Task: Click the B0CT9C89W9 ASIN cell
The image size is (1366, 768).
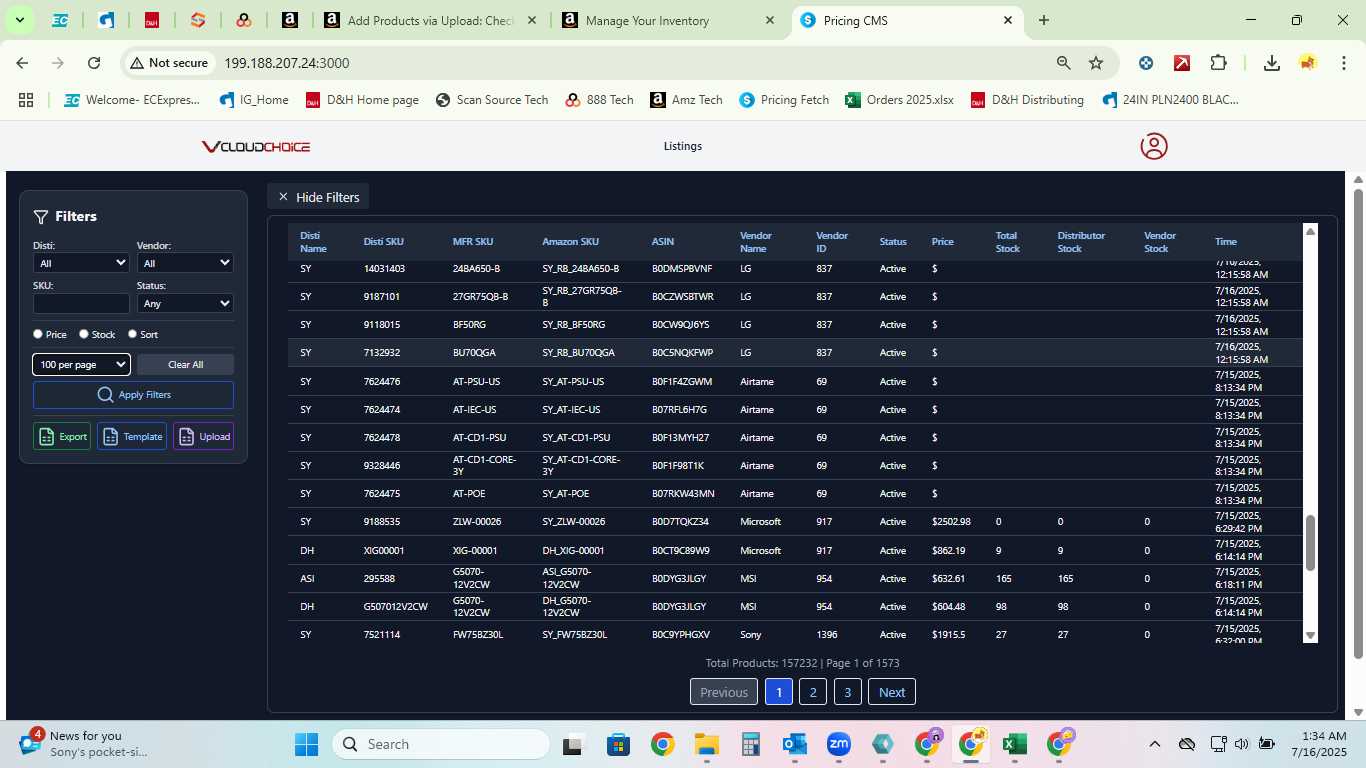Action: [680, 550]
